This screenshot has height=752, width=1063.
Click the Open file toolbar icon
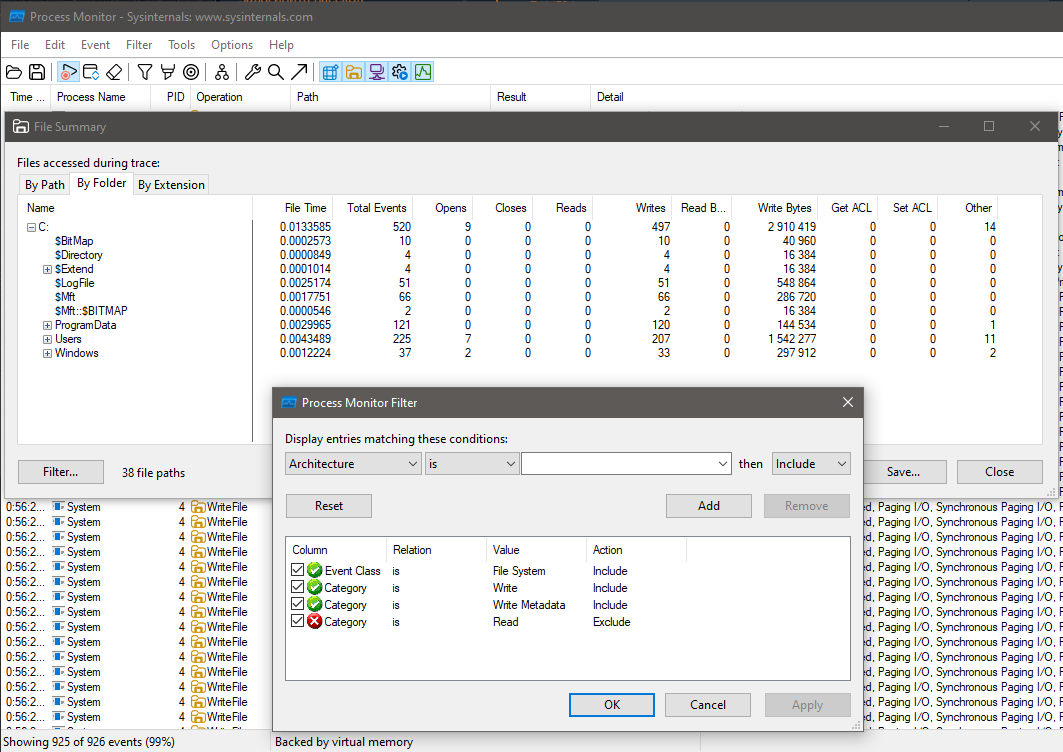(x=14, y=72)
